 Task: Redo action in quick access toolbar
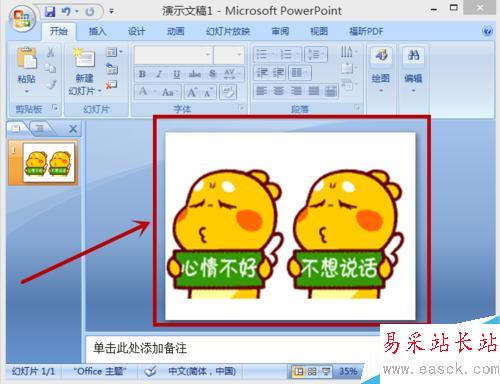click(x=89, y=12)
